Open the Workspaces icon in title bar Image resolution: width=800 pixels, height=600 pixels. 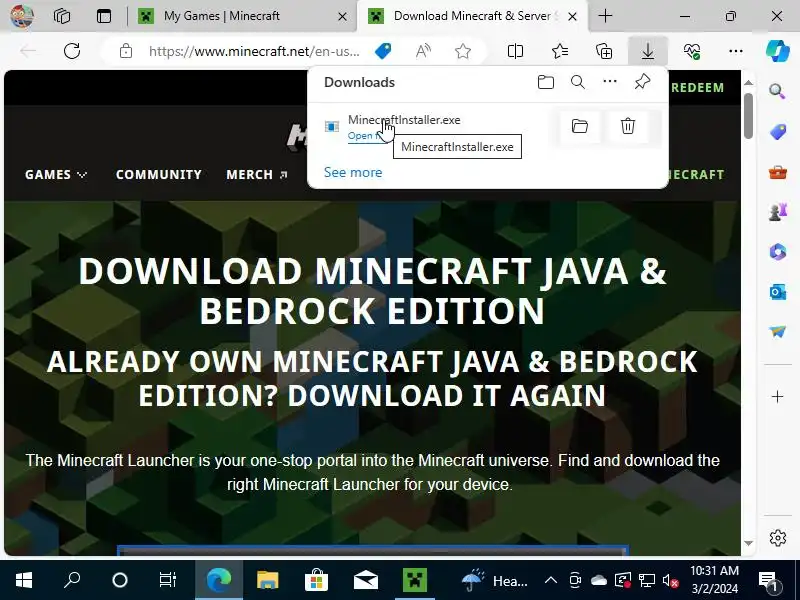click(x=62, y=16)
